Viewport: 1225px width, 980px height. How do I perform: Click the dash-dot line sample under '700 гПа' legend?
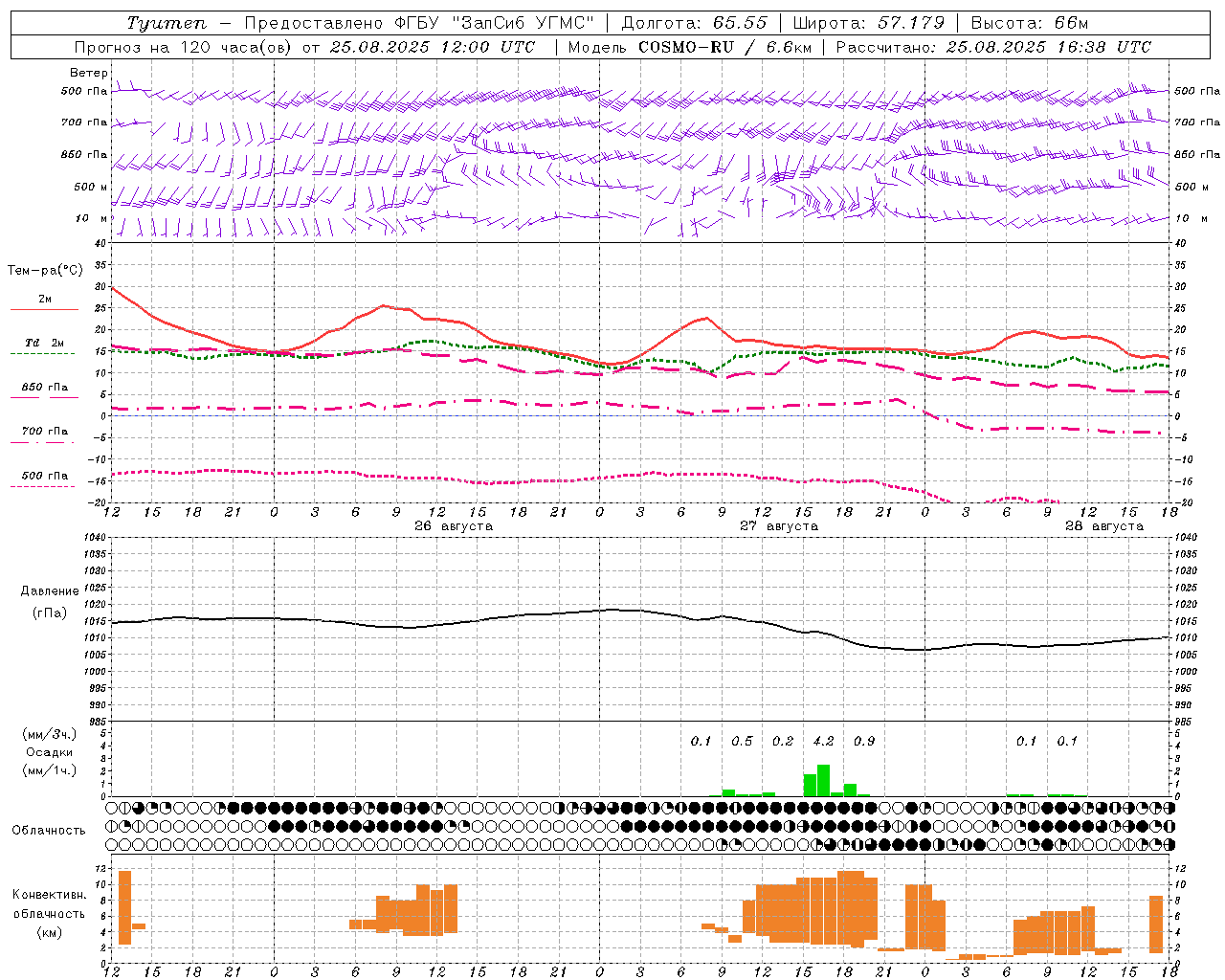(x=44, y=442)
